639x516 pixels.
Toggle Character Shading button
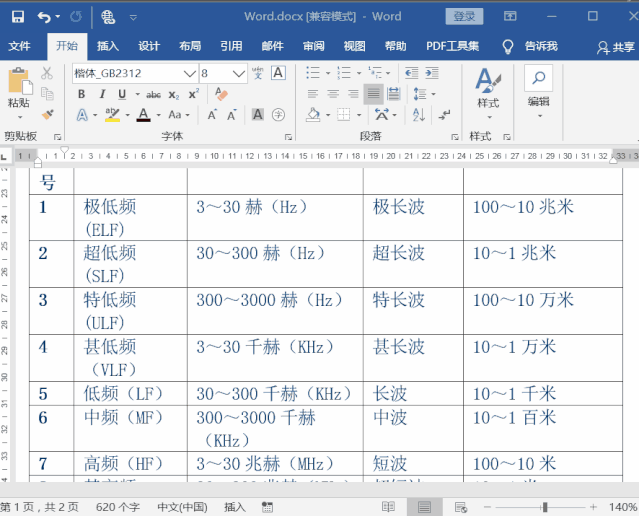258,115
